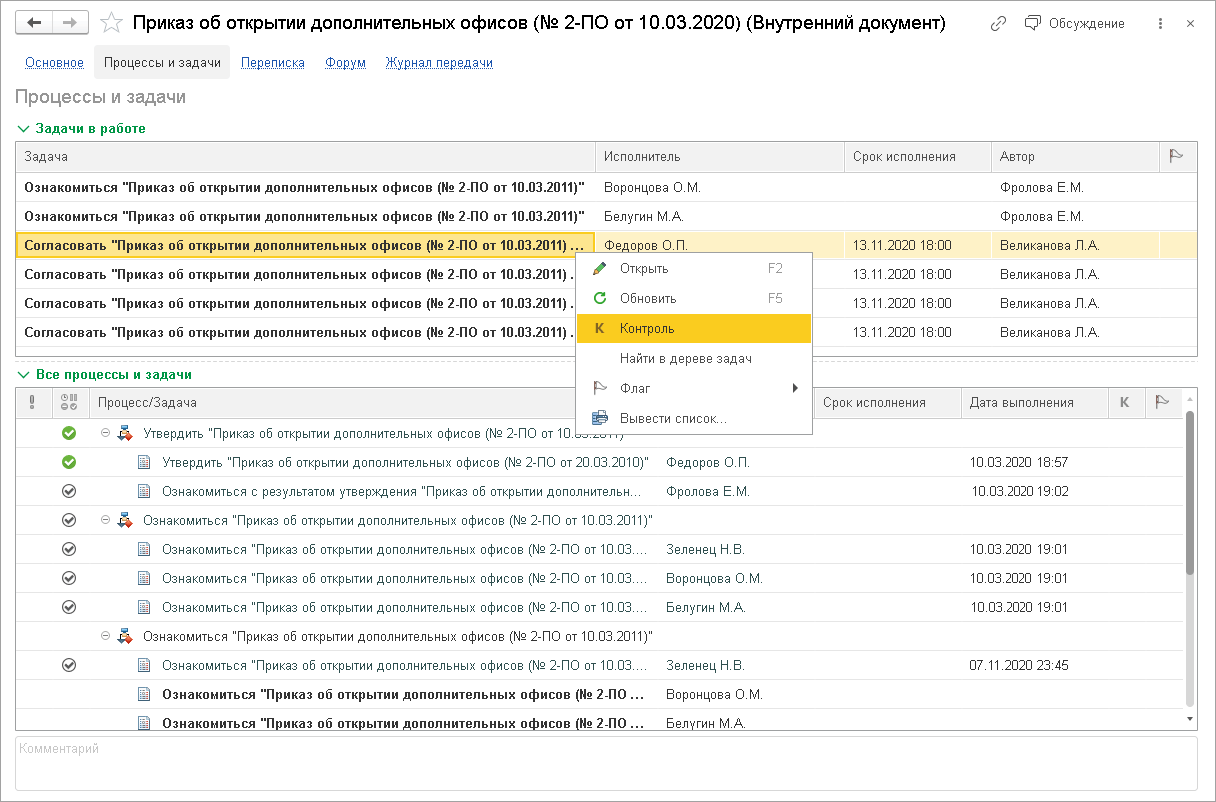Click green refresh icon of Обновить item

[x=599, y=298]
